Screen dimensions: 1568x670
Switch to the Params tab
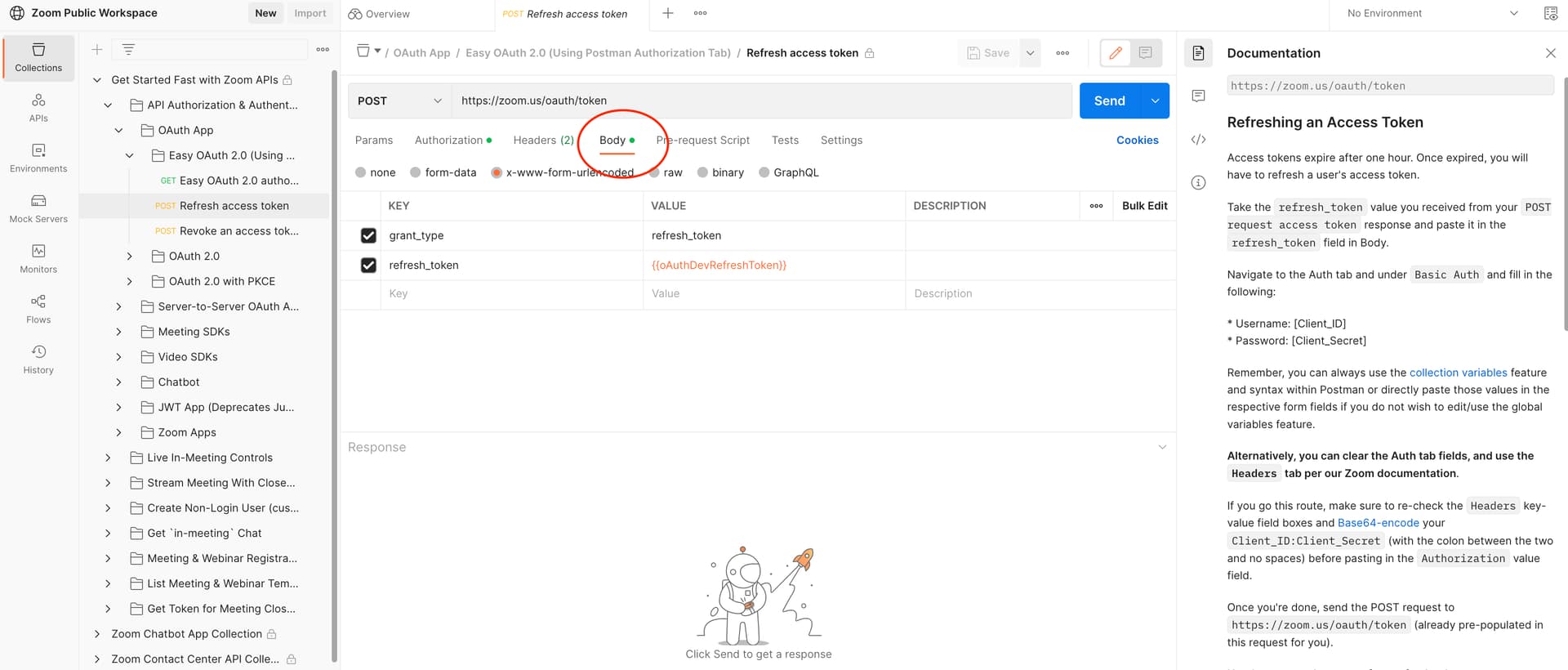point(374,141)
